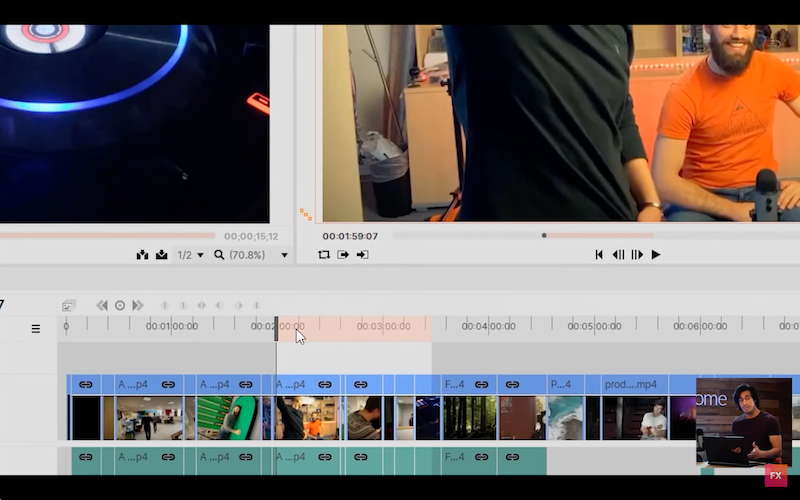800x500 pixels.
Task: Select the masked man clip thumbnail
Action: tap(364, 418)
